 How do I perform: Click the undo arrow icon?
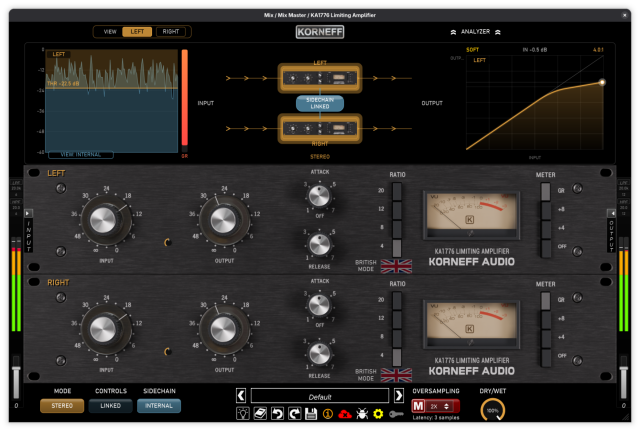(277, 414)
